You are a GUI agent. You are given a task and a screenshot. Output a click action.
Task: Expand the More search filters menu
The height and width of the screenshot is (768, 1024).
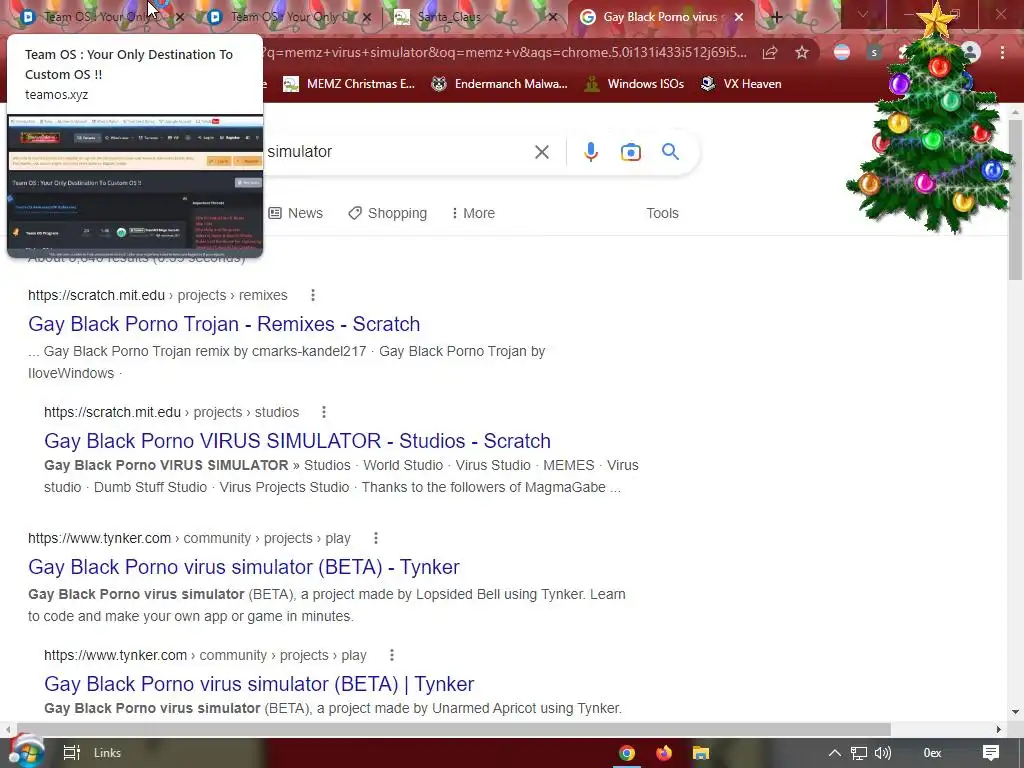pyautogui.click(x=473, y=213)
